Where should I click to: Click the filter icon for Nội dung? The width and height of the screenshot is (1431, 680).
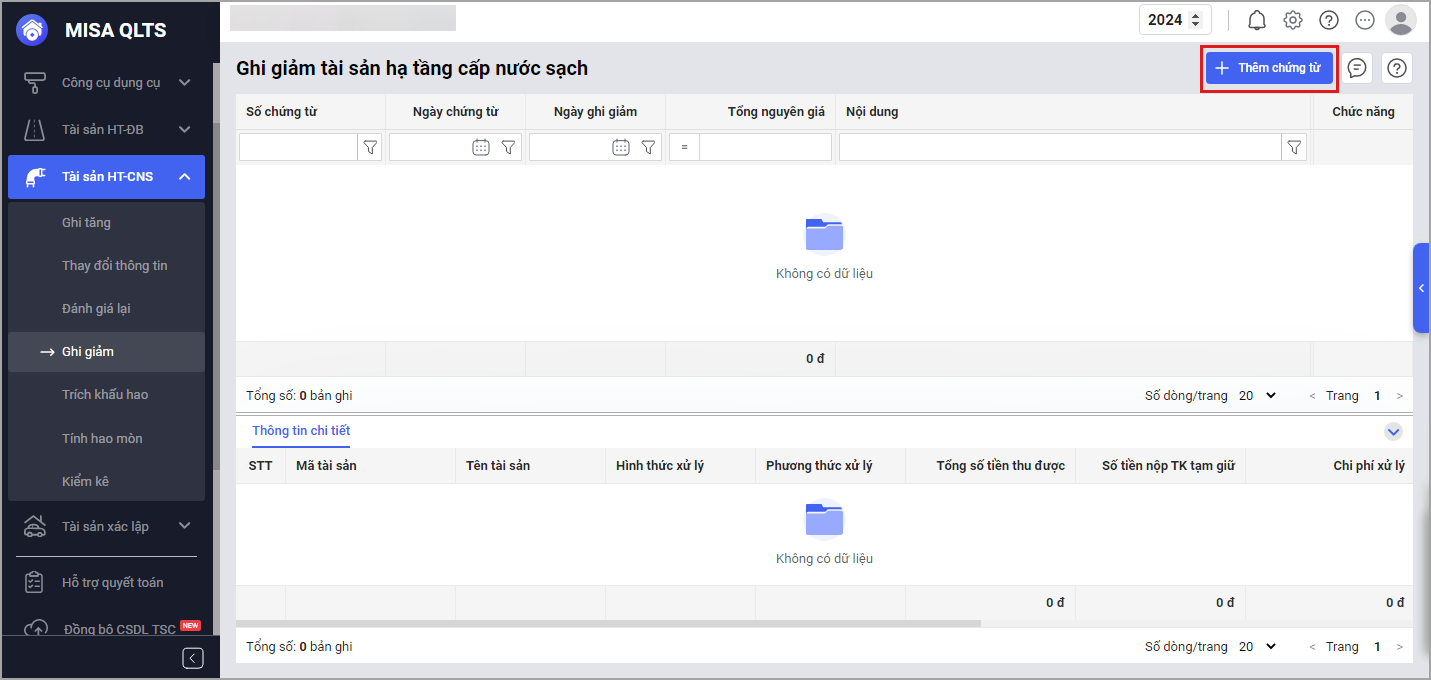pos(1295,148)
